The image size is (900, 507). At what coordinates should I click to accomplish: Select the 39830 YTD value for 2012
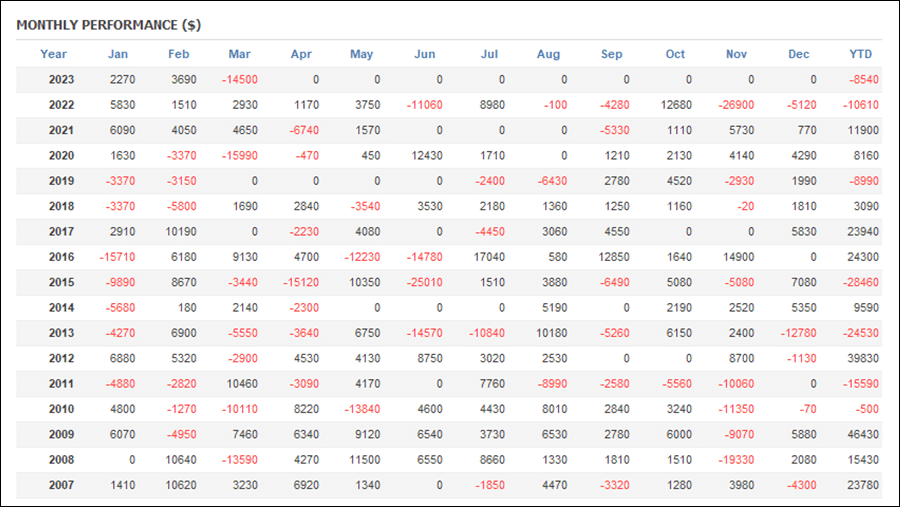pos(863,358)
